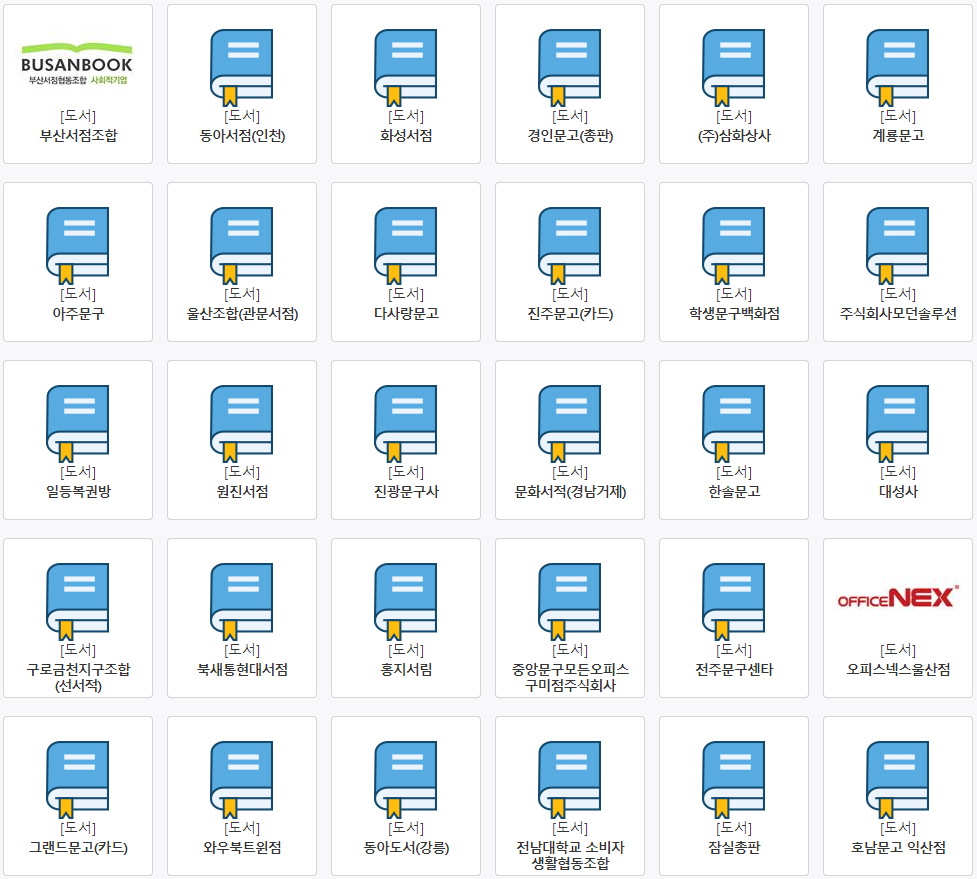Viewport: 977px width, 879px height.
Task: Click the book icon for 주식회사모던솔루션
Action: click(897, 245)
